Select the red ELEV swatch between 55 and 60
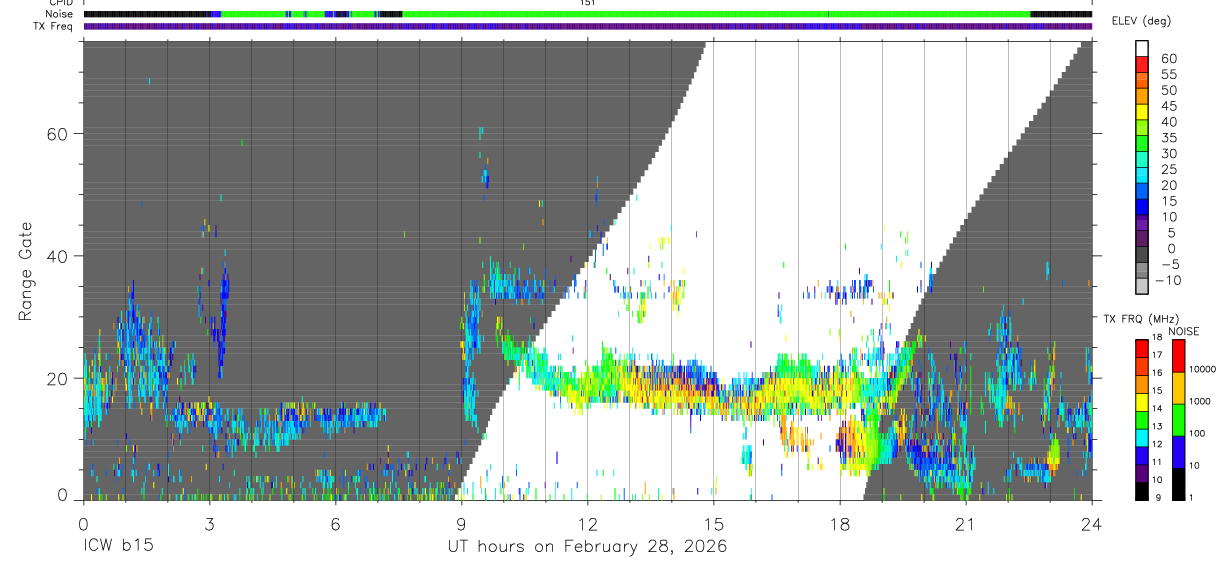1228x567 pixels. click(1142, 65)
